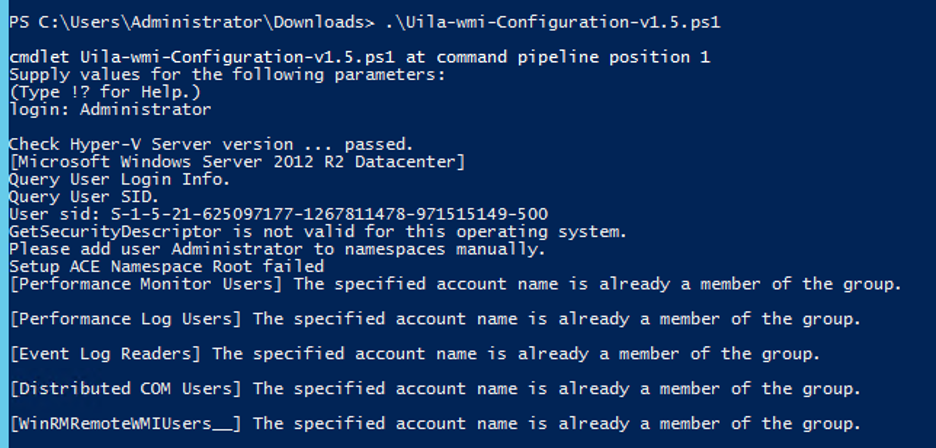Click the Windows Server 2012 R2 Datacenter text
The width and height of the screenshot is (936, 448).
tap(237, 162)
